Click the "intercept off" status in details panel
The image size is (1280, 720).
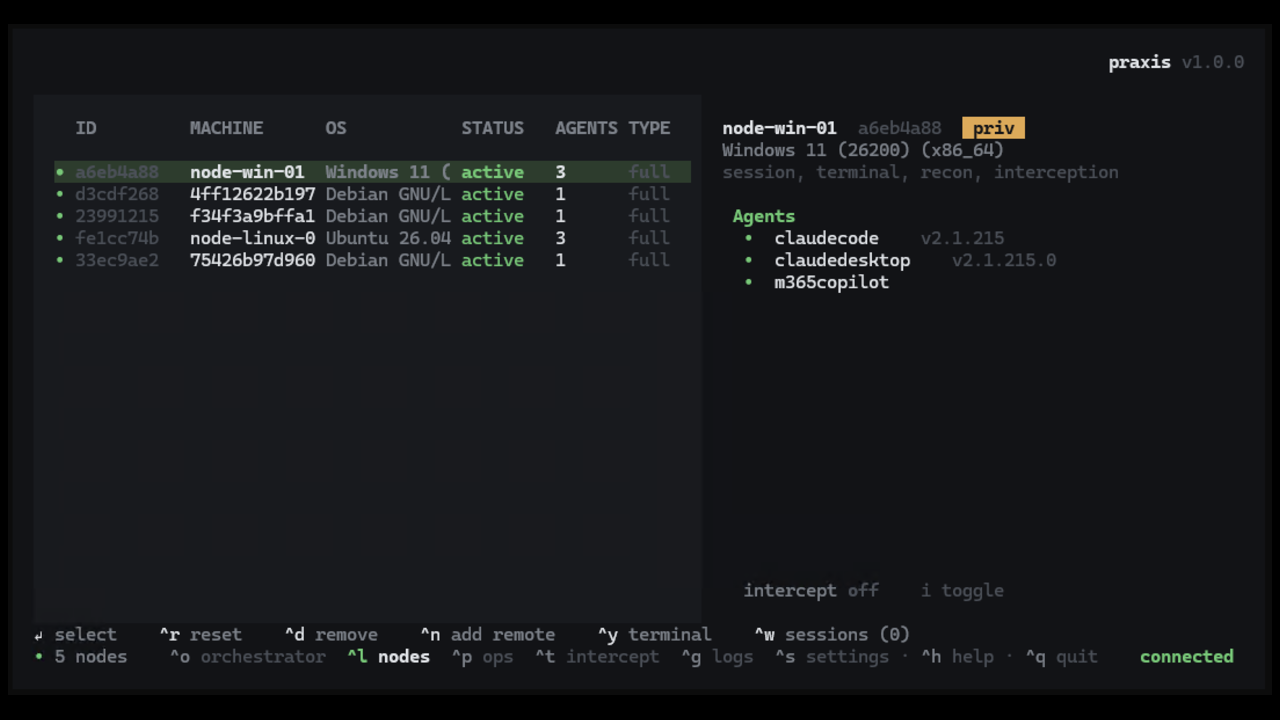coord(811,590)
